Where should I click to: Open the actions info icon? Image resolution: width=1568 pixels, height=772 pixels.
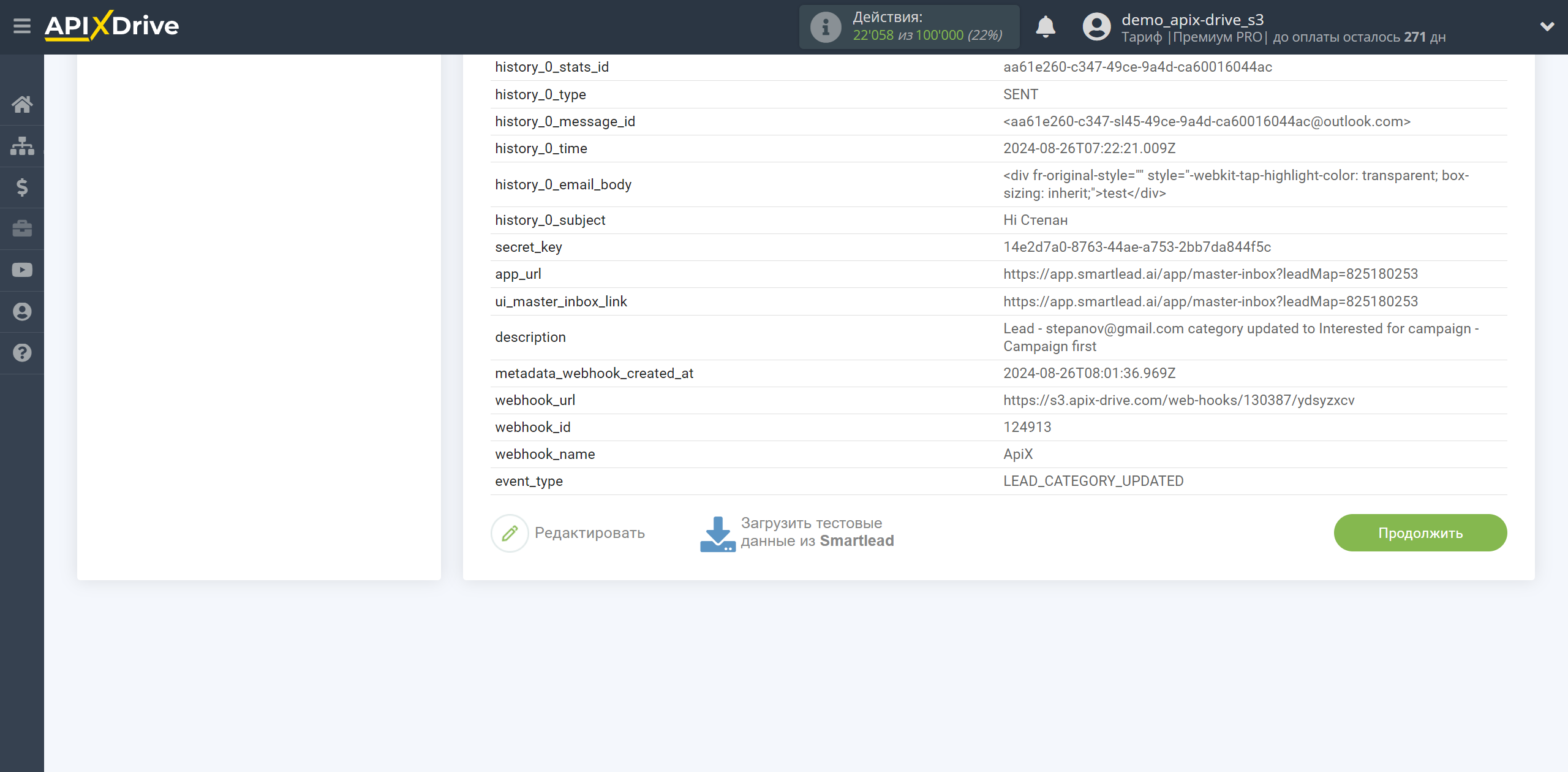(x=825, y=27)
